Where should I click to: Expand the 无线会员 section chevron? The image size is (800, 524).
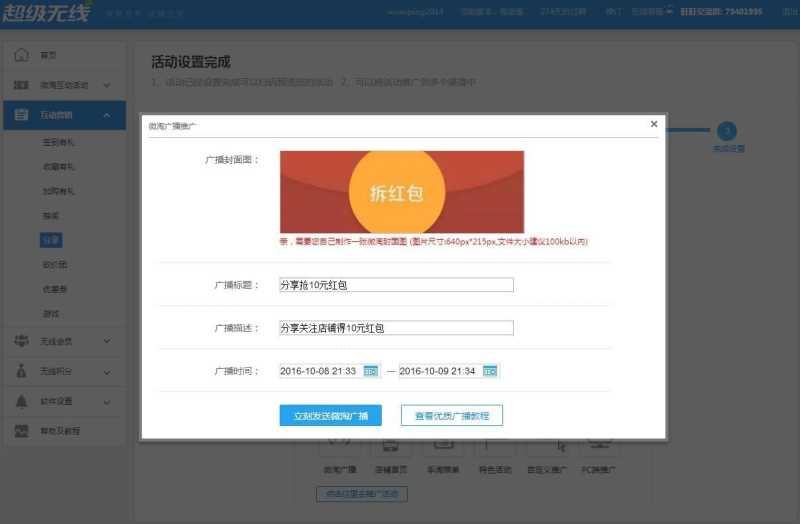pos(107,341)
